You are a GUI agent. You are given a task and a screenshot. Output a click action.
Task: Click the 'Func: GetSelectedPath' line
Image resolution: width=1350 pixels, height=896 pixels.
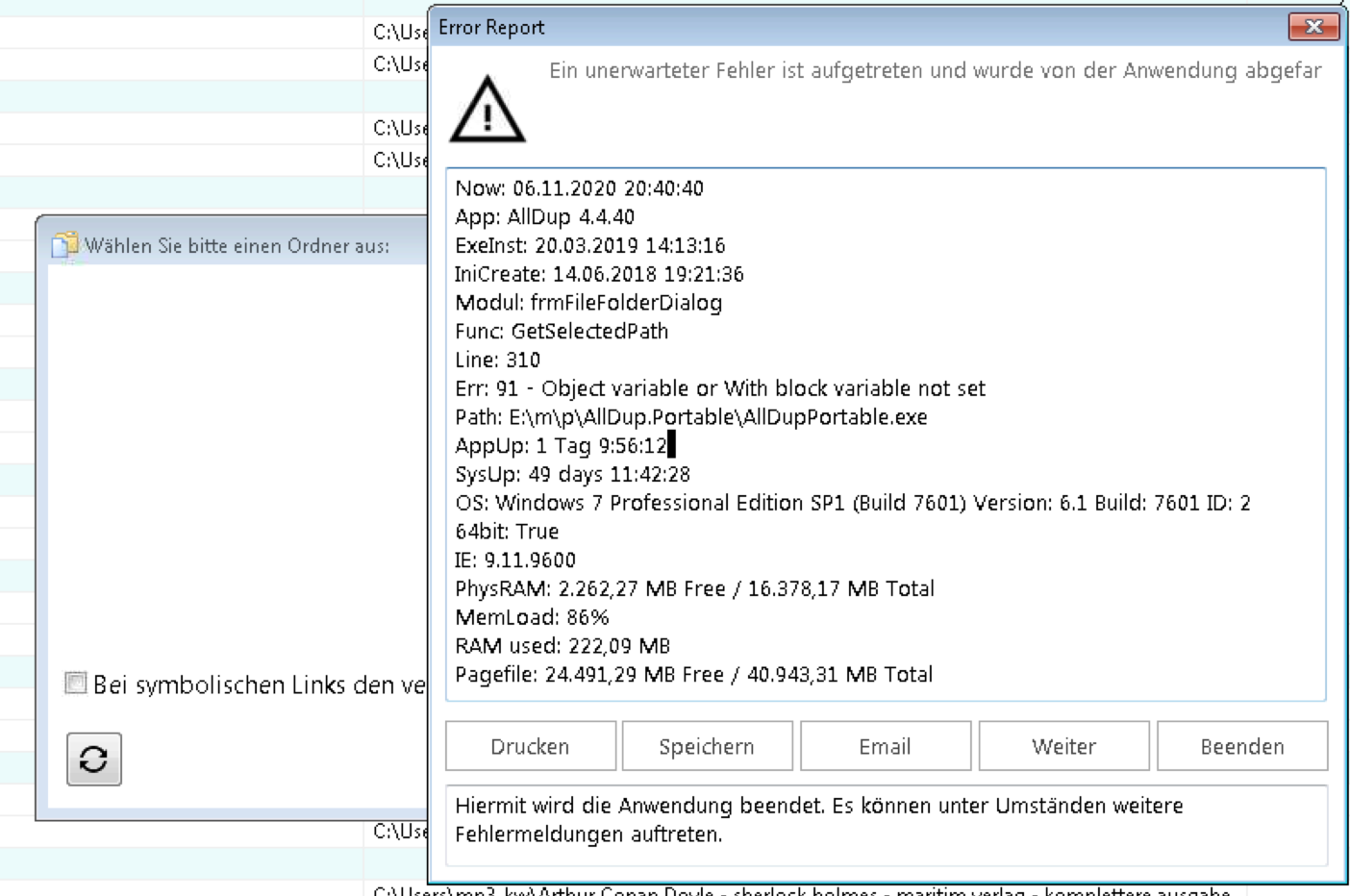pos(562,332)
